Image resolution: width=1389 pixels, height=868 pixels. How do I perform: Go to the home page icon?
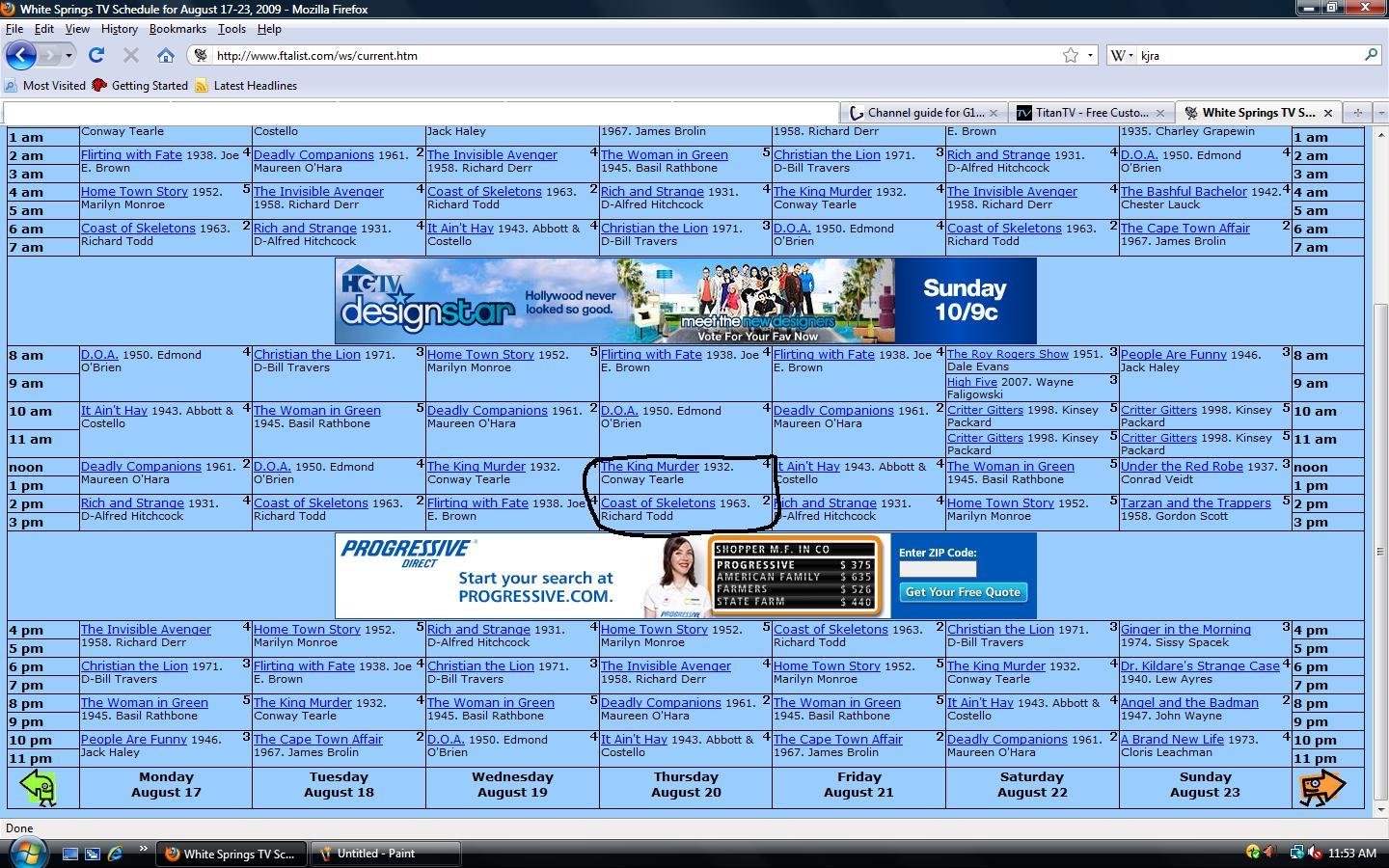tap(166, 55)
